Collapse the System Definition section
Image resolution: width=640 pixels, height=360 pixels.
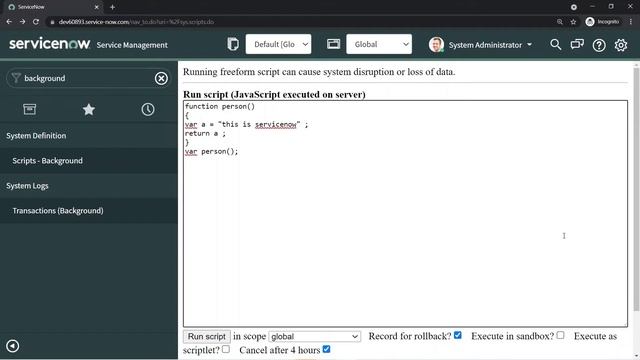pyautogui.click(x=89, y=136)
